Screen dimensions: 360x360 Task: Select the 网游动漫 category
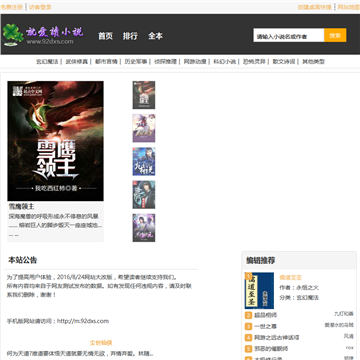195,61
